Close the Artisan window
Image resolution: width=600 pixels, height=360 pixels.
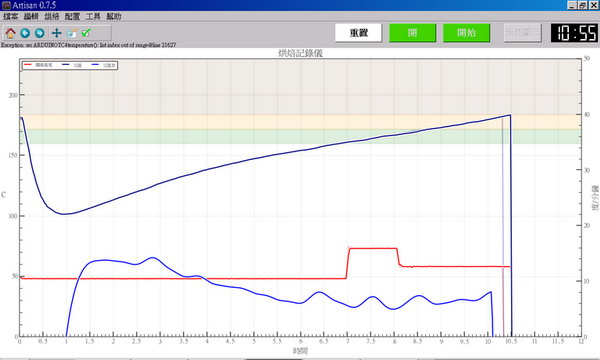coord(593,5)
